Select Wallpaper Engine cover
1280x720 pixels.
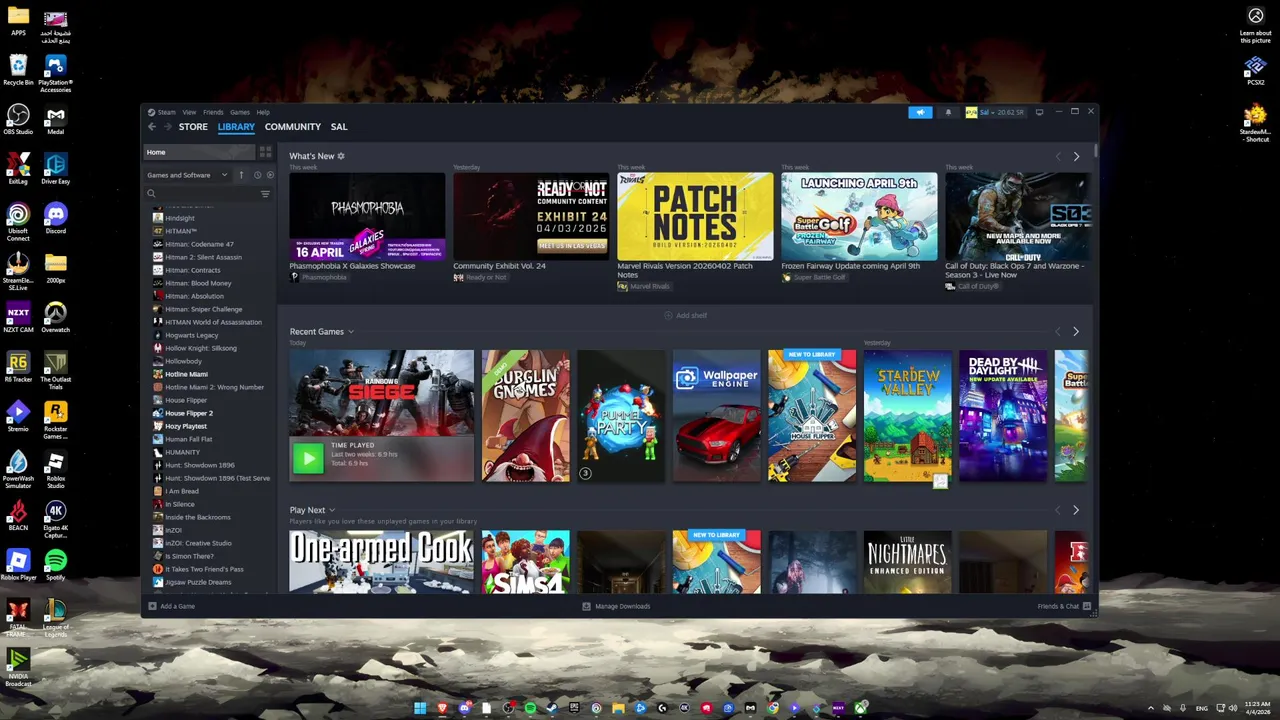[716, 416]
